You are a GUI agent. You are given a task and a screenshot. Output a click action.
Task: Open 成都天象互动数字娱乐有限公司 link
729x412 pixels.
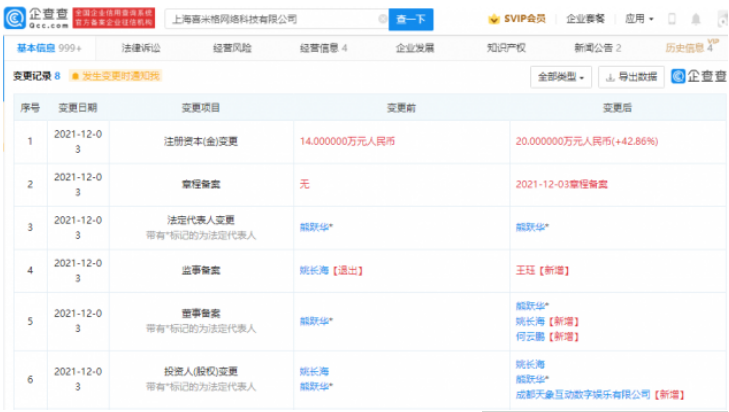coord(583,395)
